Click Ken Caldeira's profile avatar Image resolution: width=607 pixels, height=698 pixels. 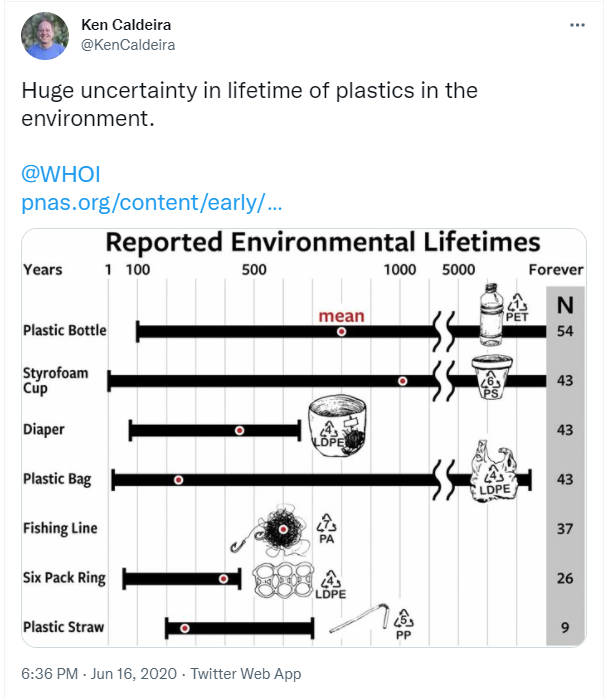tap(45, 36)
